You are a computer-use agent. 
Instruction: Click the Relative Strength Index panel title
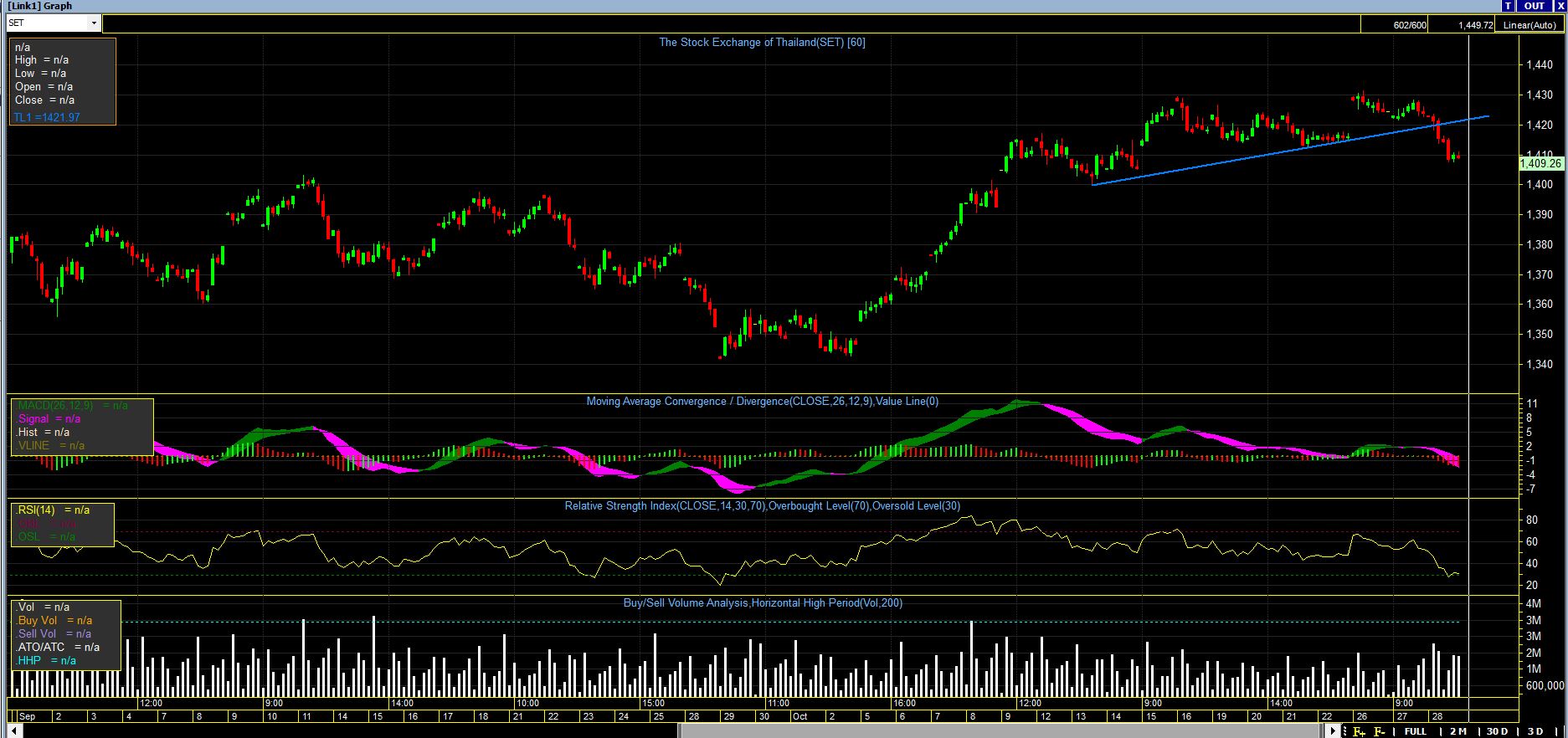point(762,506)
